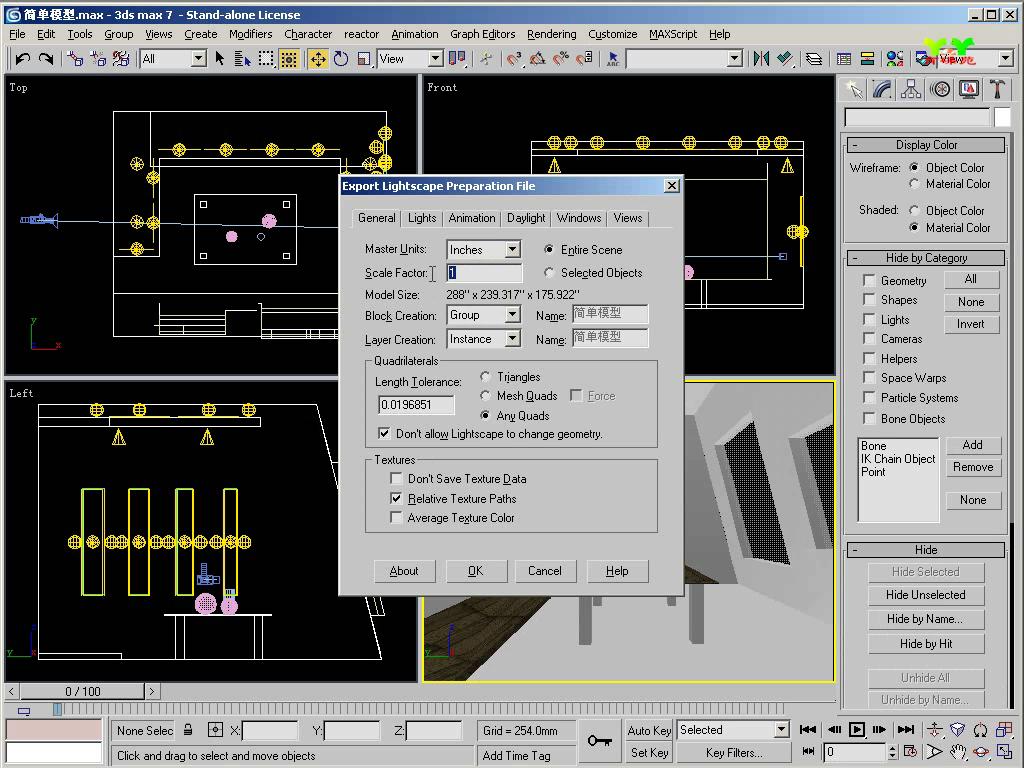Click the Rectangular Selection Region icon
The height and width of the screenshot is (768, 1024).
tap(266, 59)
